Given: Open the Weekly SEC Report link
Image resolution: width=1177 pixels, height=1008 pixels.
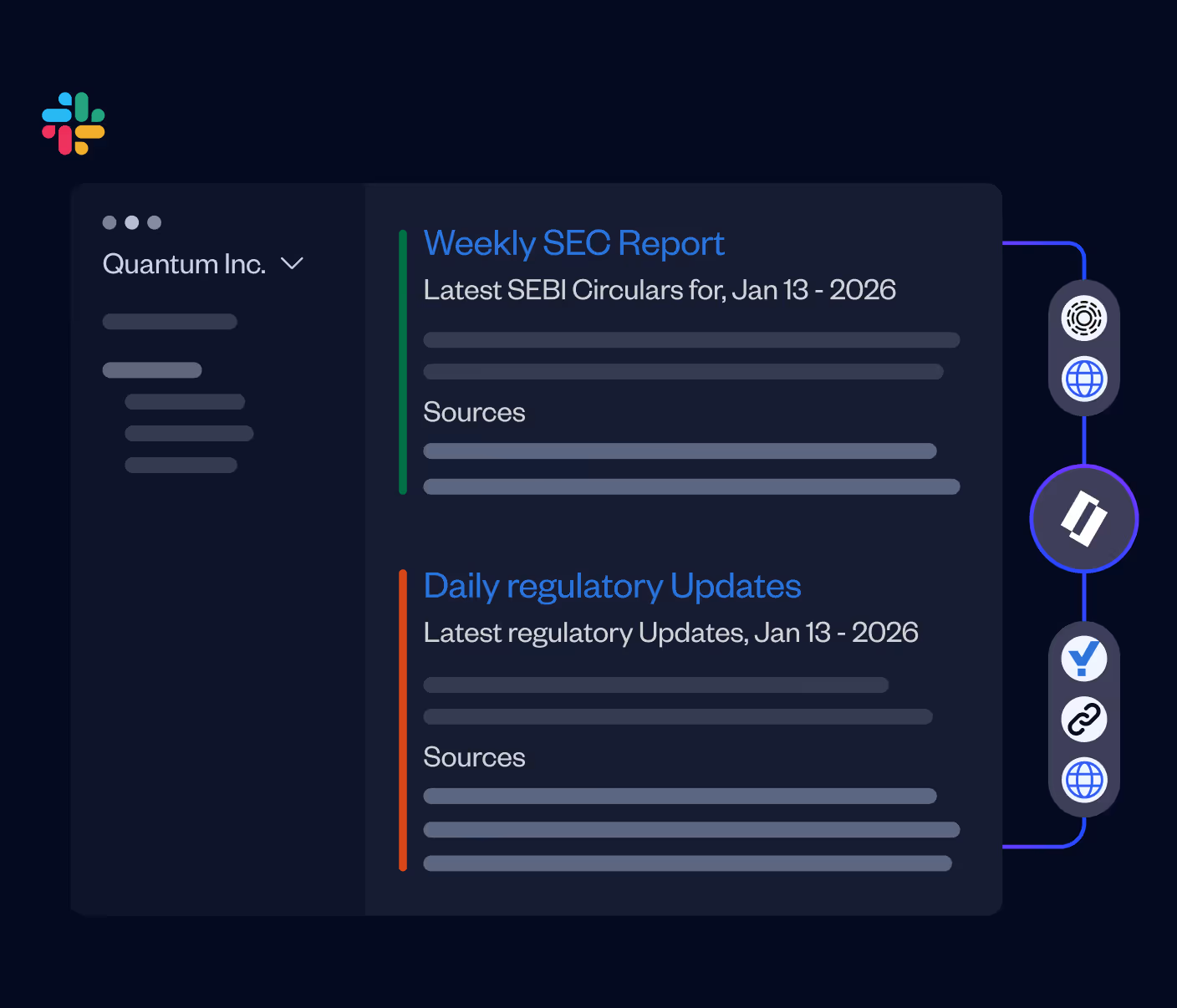Looking at the screenshot, I should click(x=573, y=243).
